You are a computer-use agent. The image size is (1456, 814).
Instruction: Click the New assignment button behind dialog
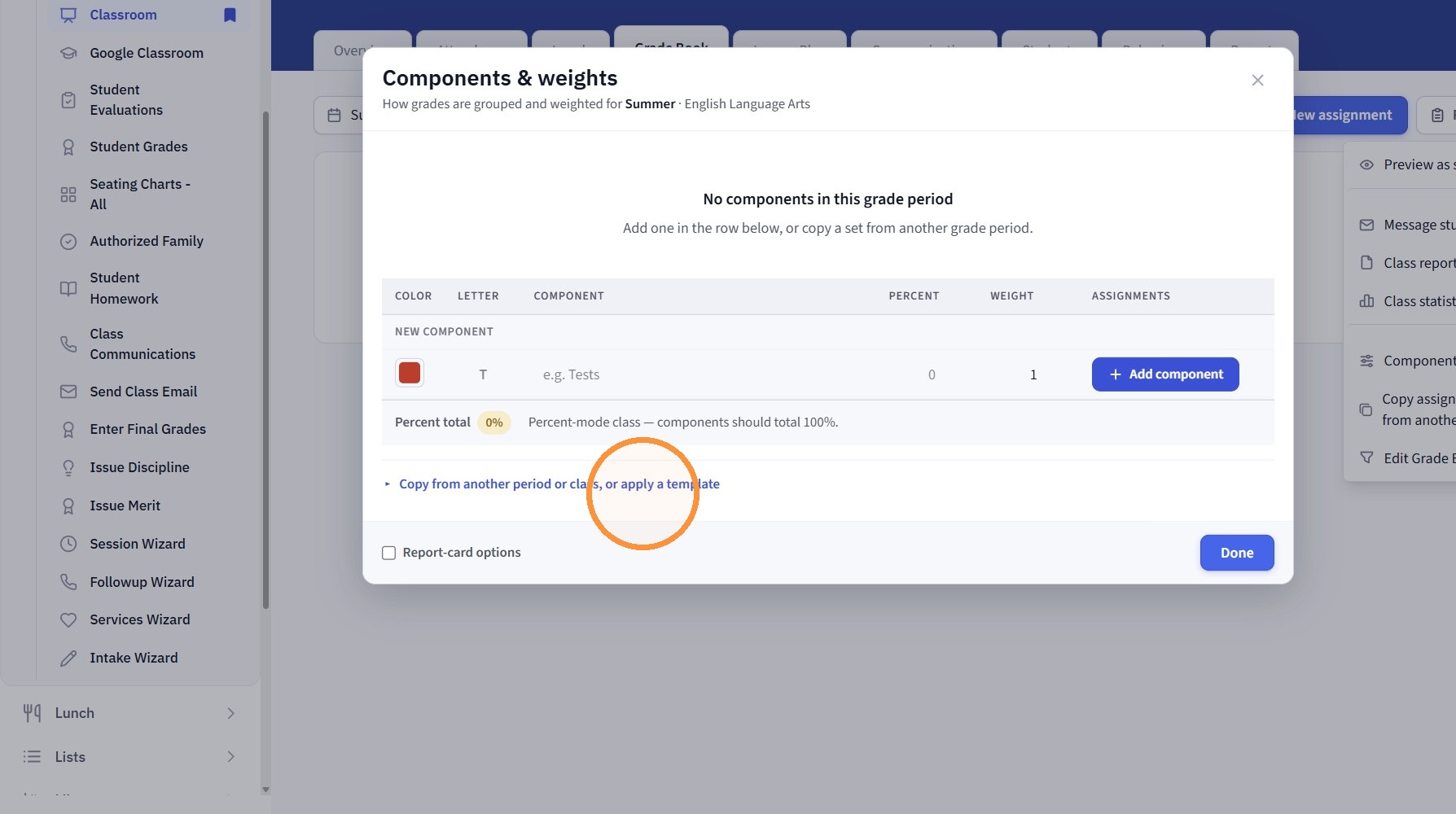[1349, 116]
